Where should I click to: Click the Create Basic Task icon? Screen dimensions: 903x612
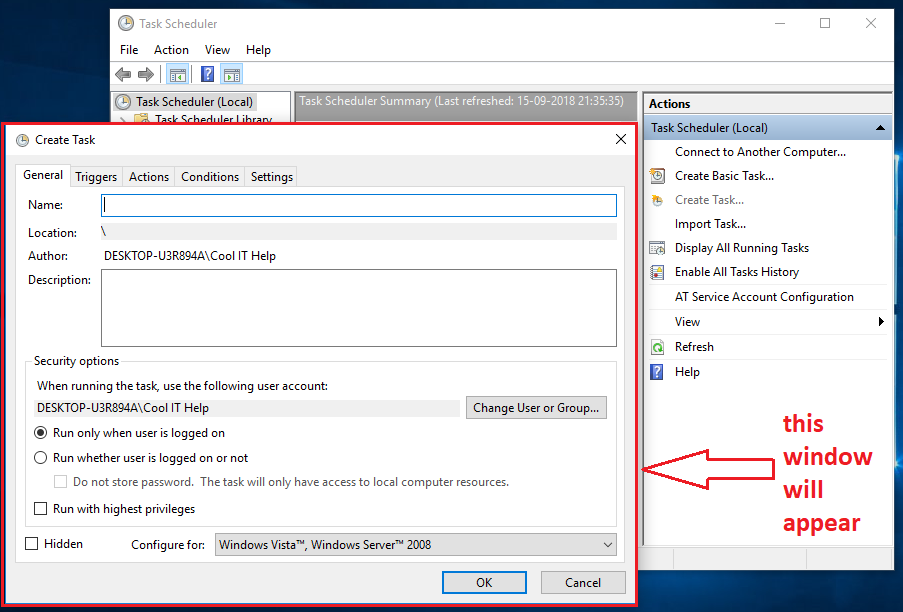tap(658, 176)
